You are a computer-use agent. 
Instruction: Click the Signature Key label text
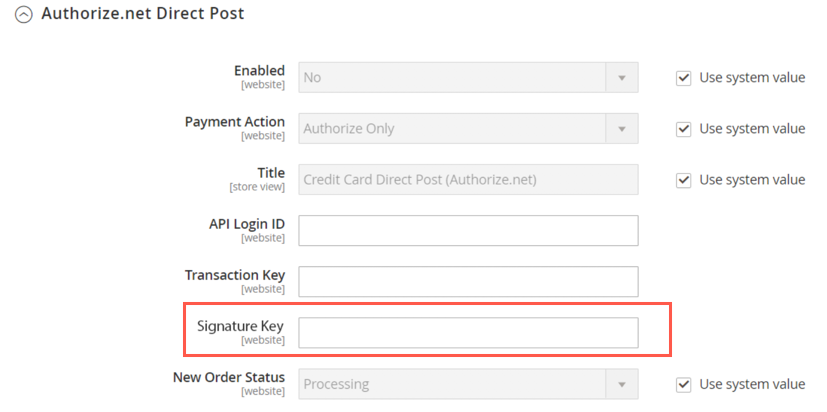tap(241, 326)
